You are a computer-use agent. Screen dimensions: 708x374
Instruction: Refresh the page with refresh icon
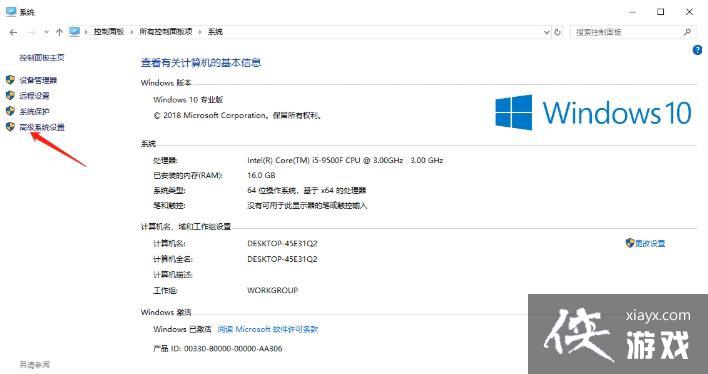(558, 32)
